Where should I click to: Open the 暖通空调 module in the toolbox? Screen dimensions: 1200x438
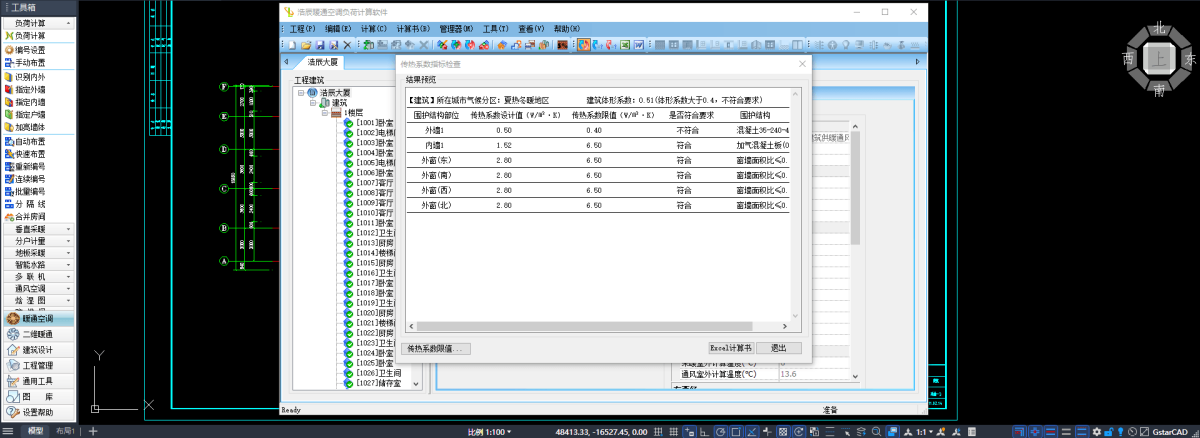pos(40,319)
